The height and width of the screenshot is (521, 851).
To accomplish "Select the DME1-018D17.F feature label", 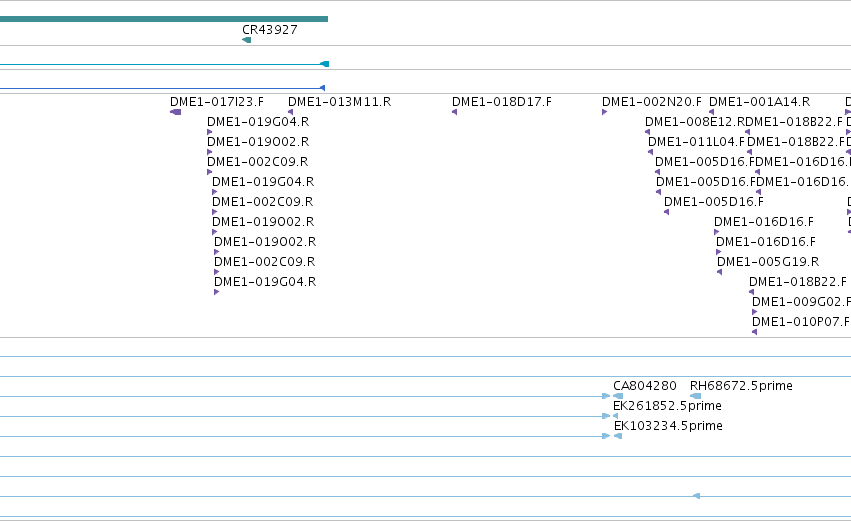I will [501, 102].
